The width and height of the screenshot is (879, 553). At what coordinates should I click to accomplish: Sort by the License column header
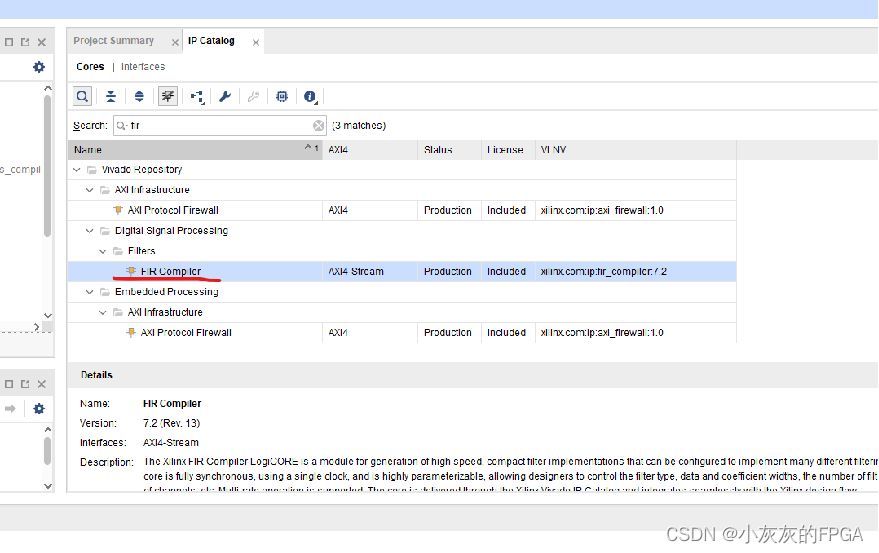pyautogui.click(x=508, y=150)
